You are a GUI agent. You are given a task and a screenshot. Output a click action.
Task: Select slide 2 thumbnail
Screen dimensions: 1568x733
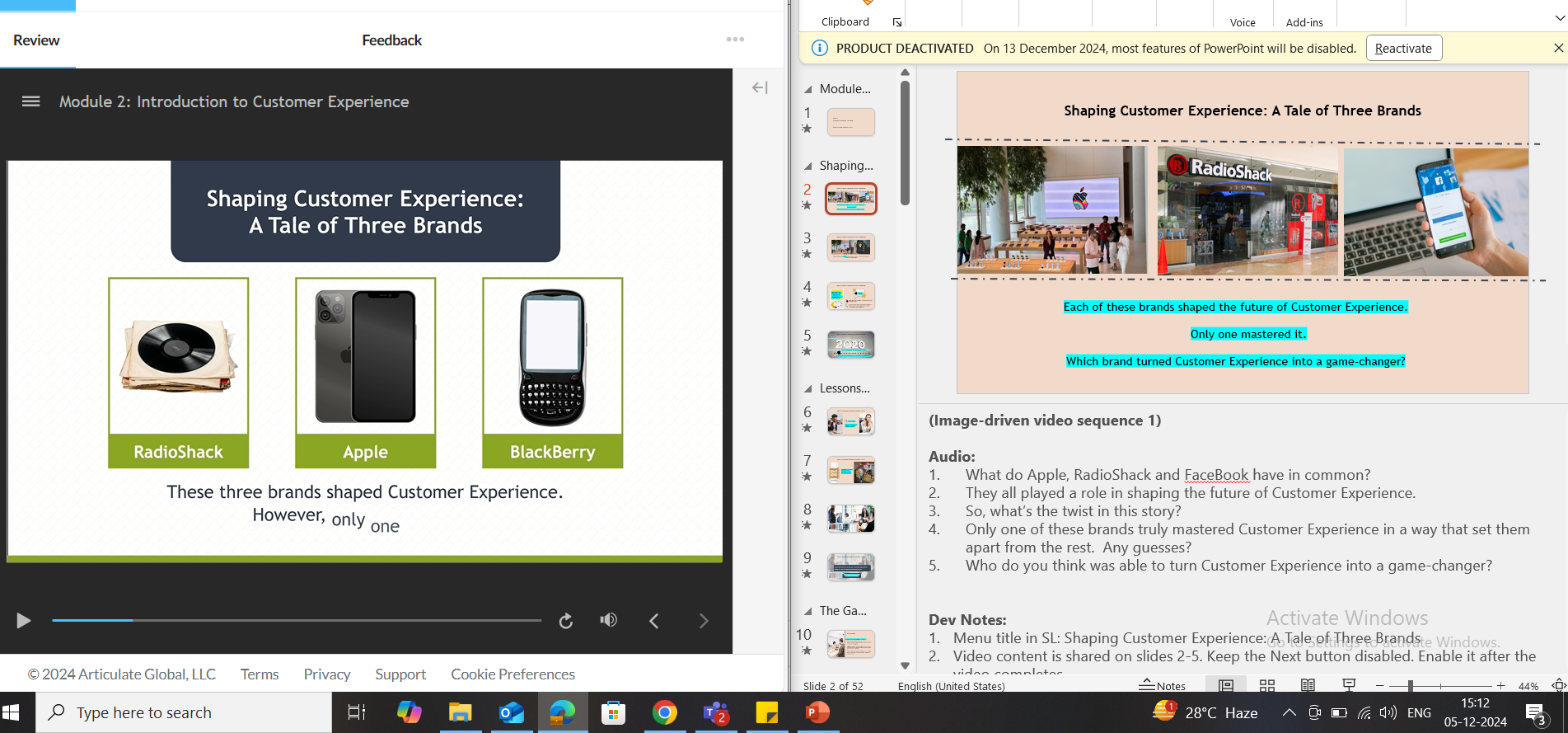(x=851, y=199)
